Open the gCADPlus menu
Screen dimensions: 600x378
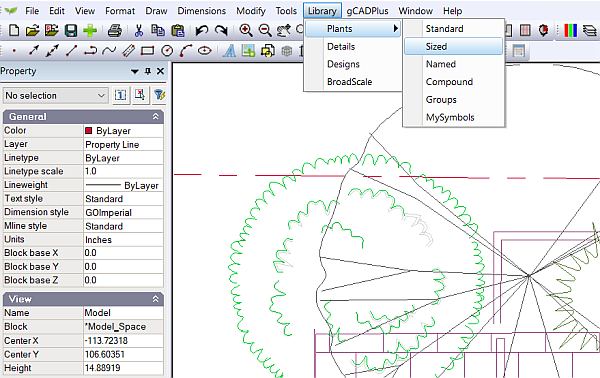pyautogui.click(x=367, y=11)
